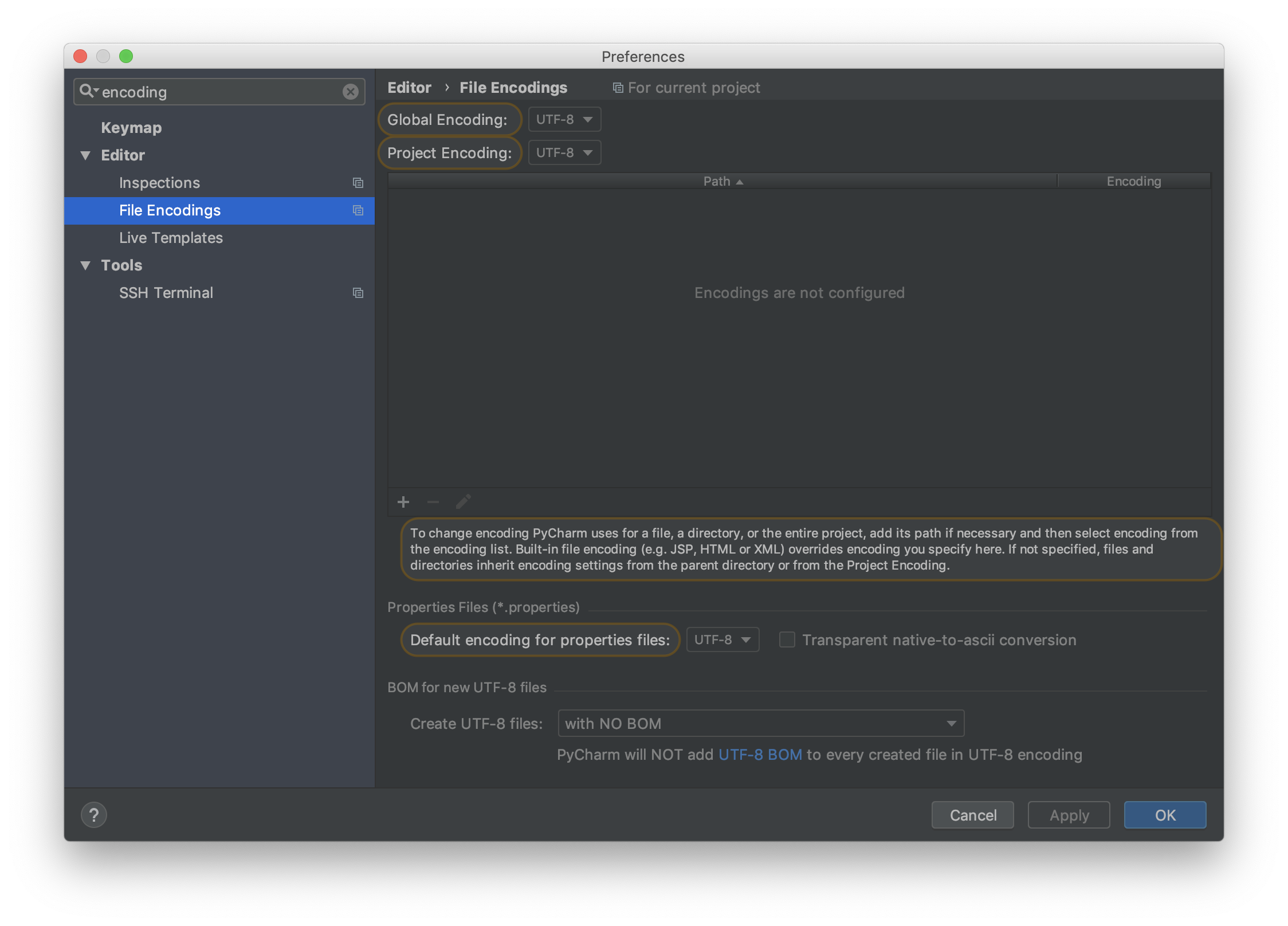Open Create UTF-8 files dropdown
Screen dimensions: 1288x926
760,723
